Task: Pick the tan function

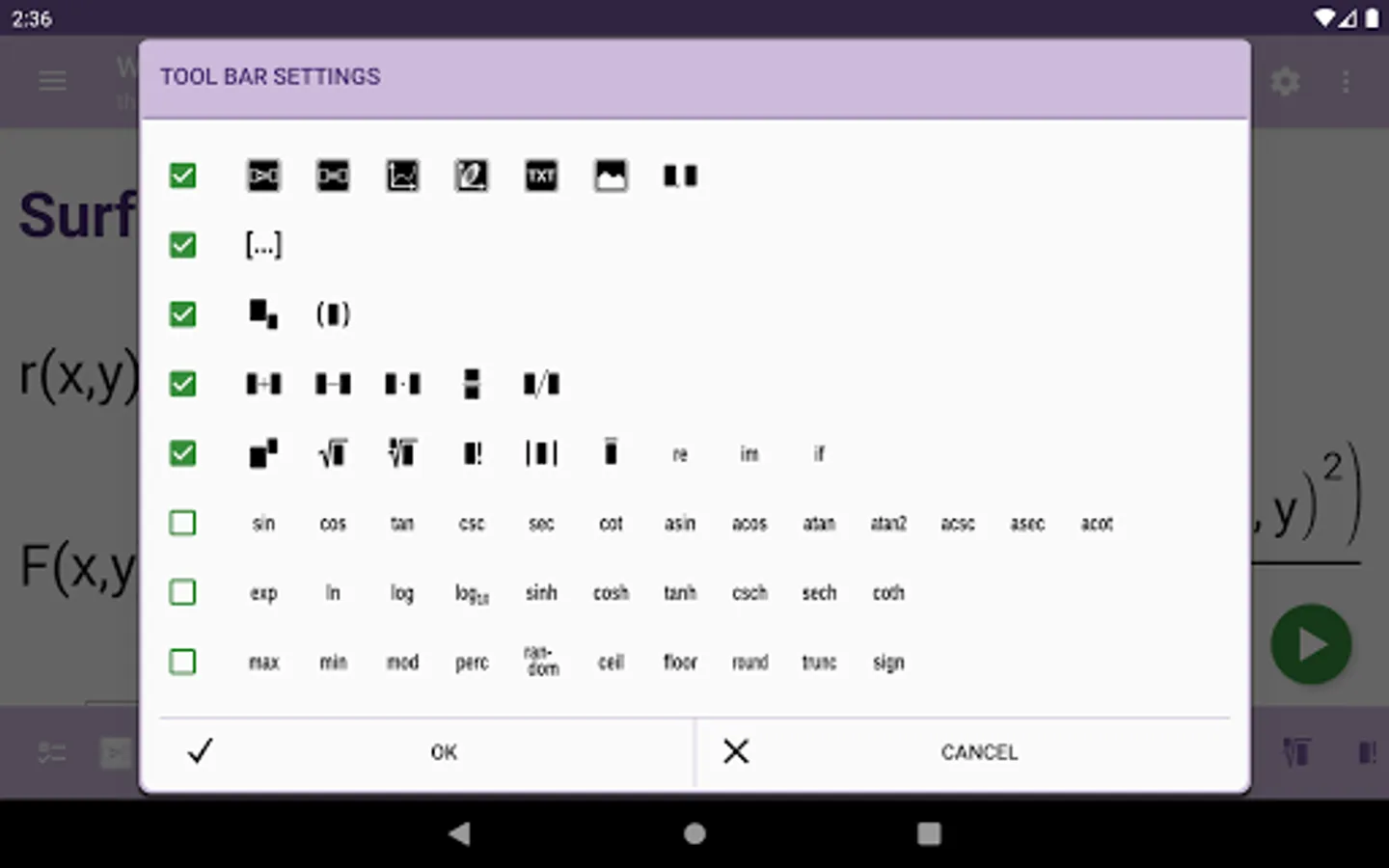Action: click(402, 523)
